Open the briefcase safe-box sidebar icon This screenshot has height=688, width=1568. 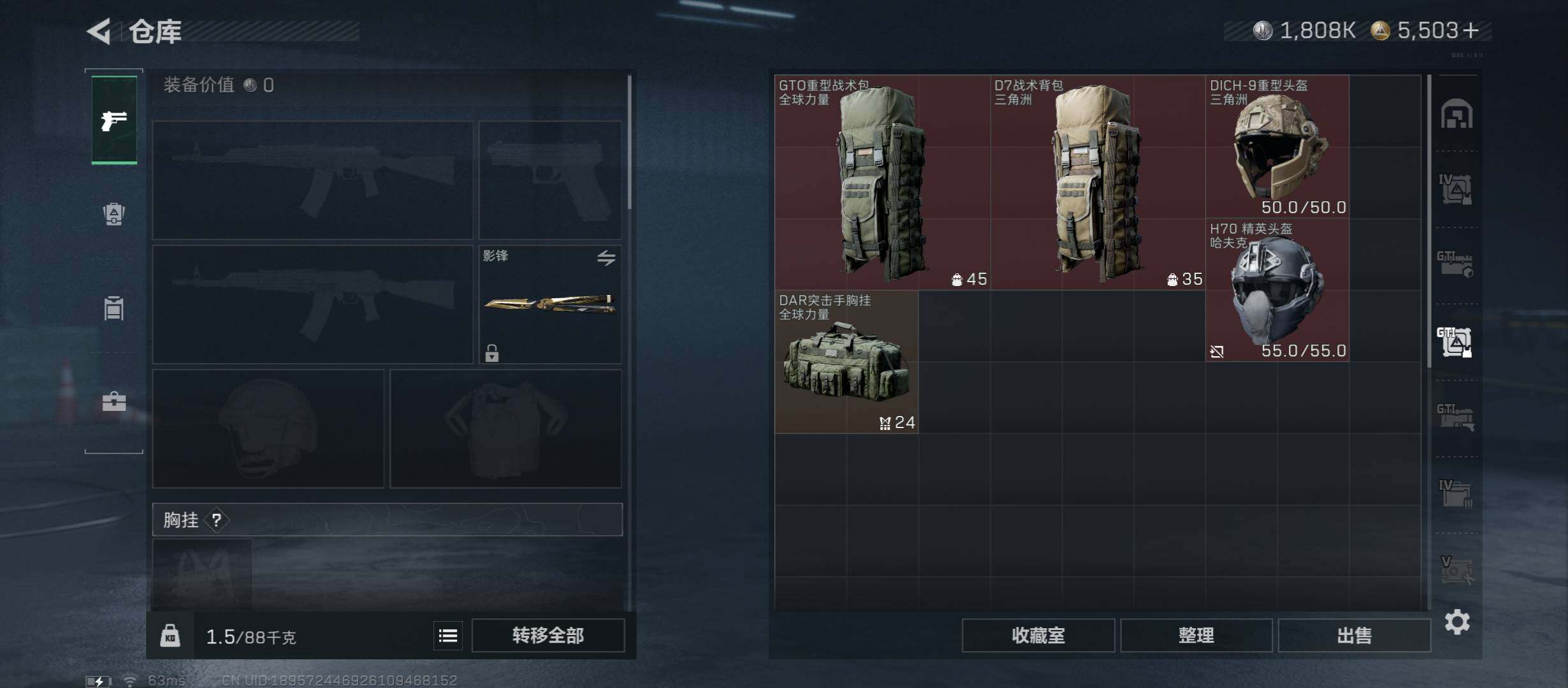(114, 401)
